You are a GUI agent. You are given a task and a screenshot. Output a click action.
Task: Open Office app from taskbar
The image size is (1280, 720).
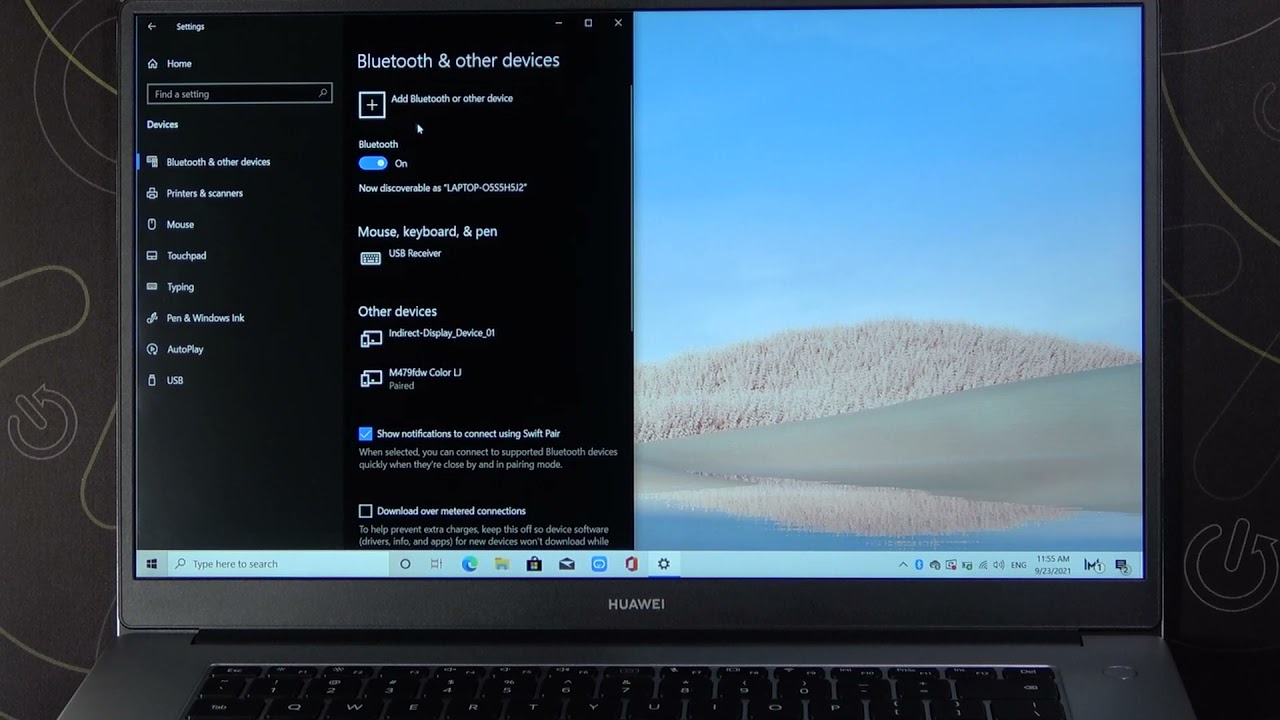(631, 564)
